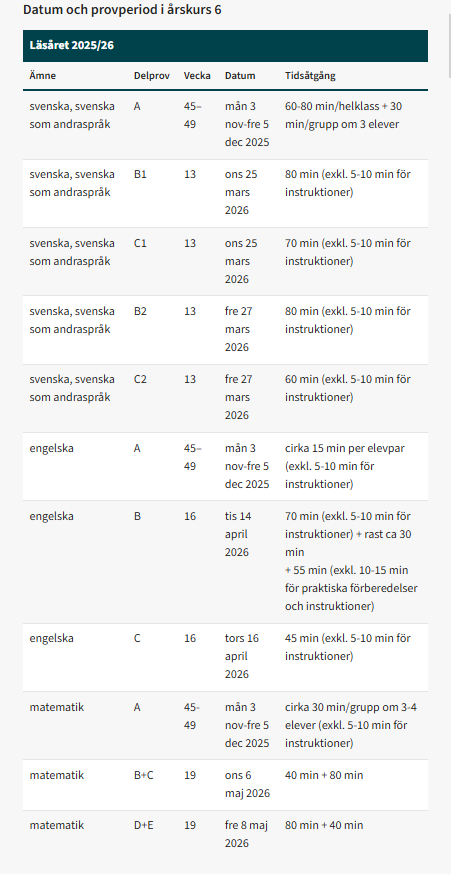
Task: Click the 'Datum och provperiod i årskurs 6' heading
Action: [122, 10]
